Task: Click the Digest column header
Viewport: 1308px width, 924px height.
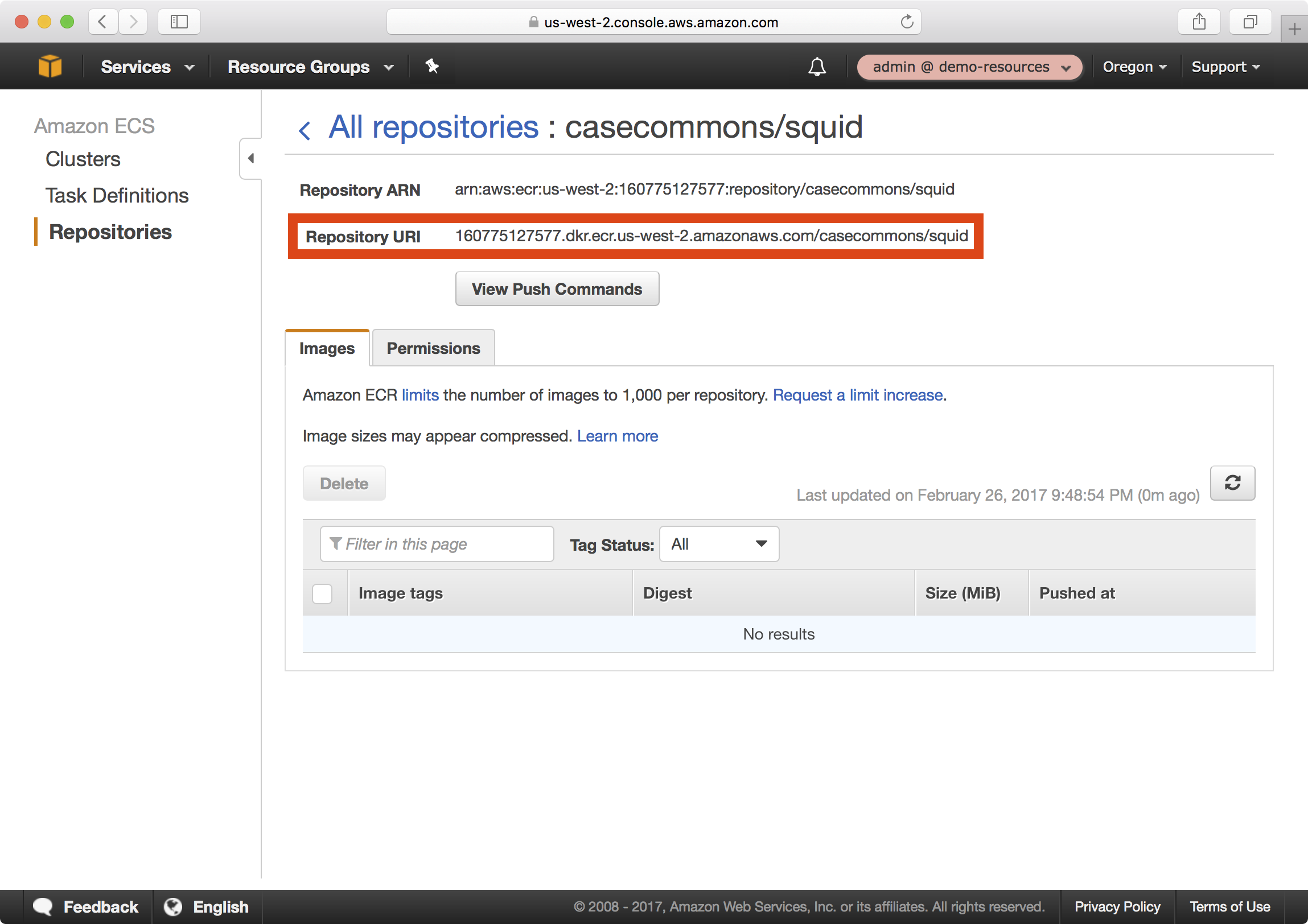Action: [x=774, y=593]
